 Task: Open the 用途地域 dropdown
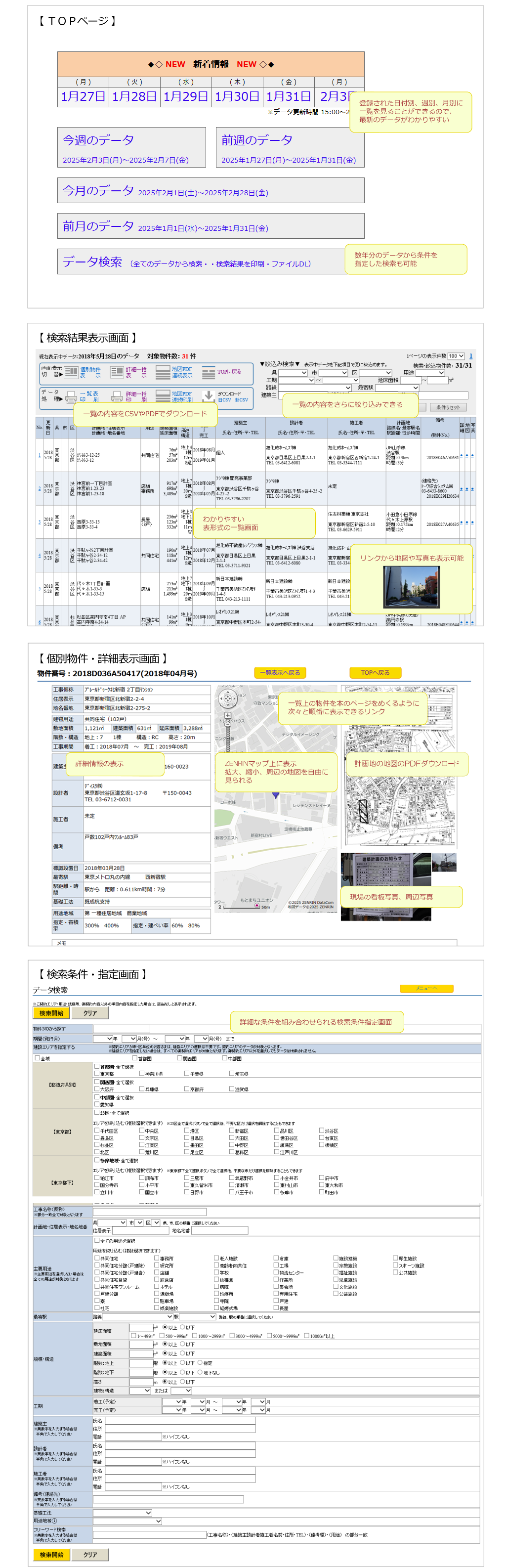[127, 1521]
